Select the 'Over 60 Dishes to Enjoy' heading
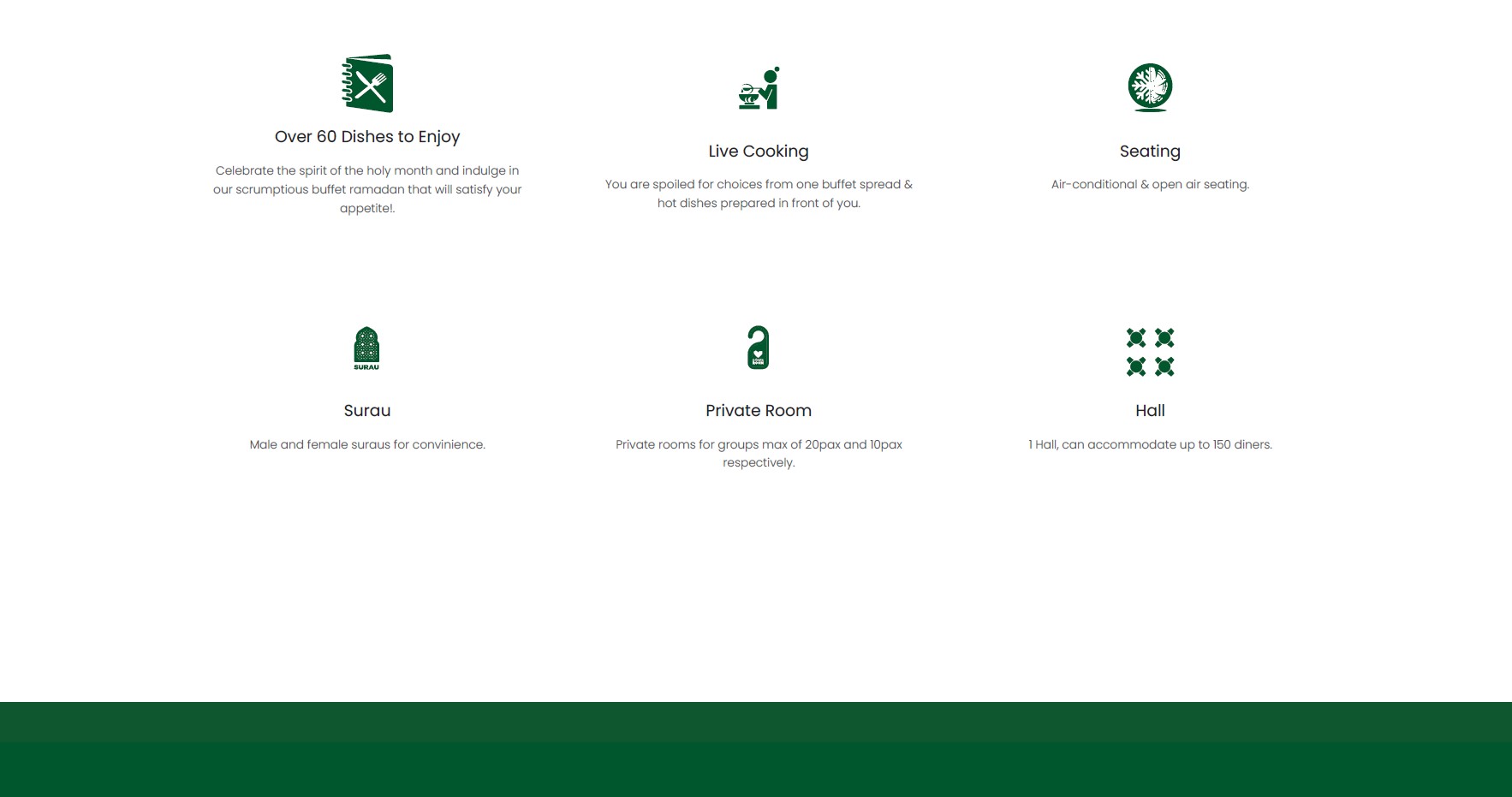This screenshot has width=1512, height=797. click(x=367, y=137)
